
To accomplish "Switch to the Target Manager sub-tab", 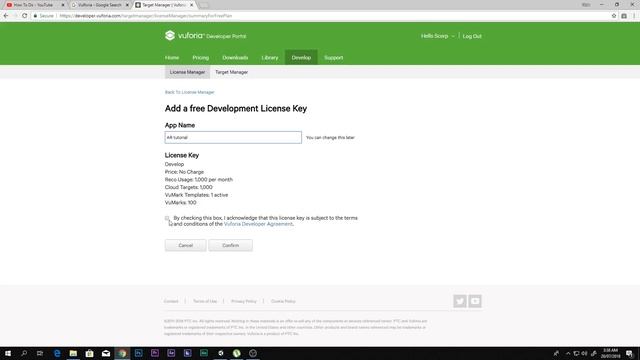I will point(231,72).
